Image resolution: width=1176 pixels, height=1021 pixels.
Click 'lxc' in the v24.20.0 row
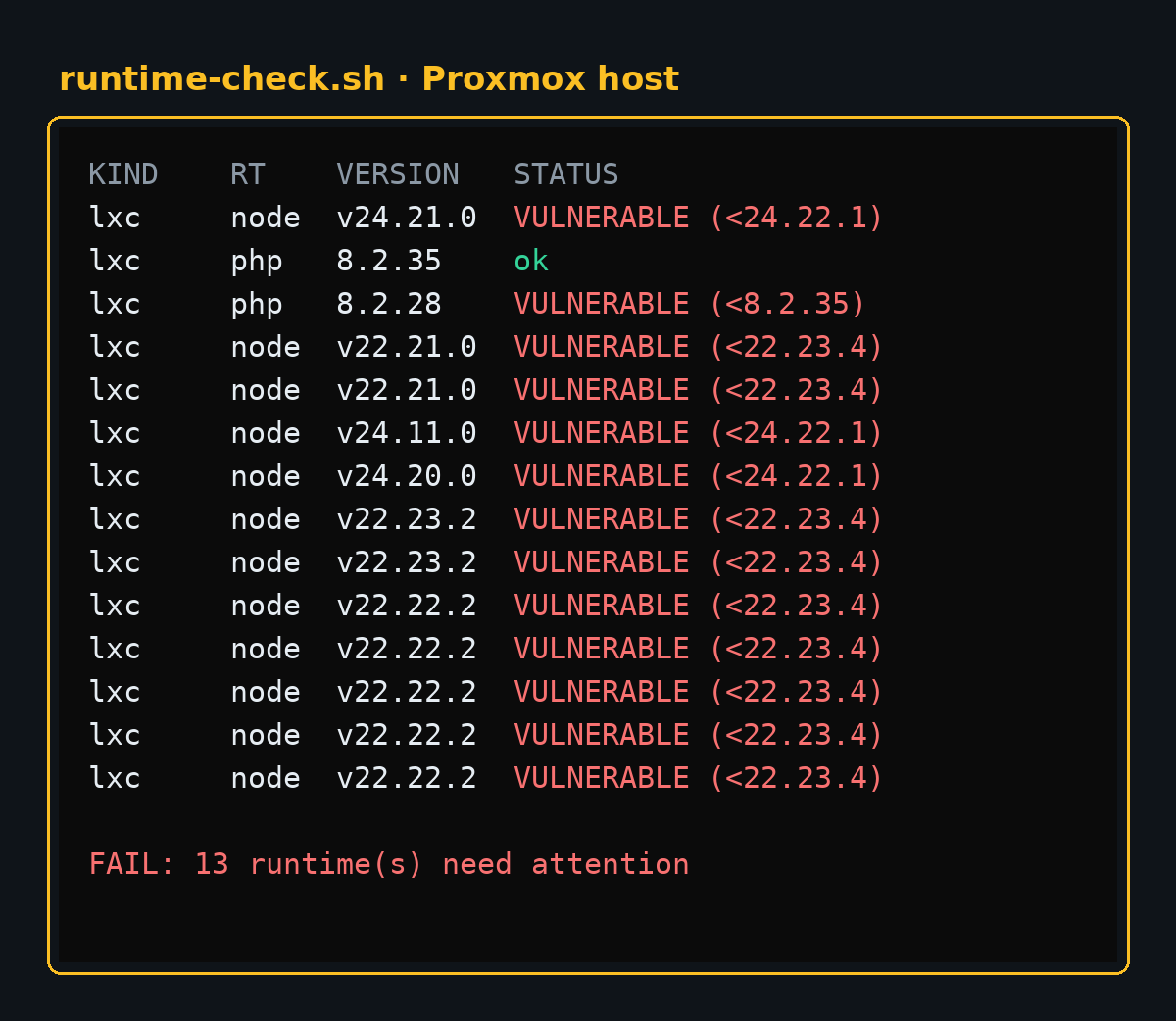point(115,476)
